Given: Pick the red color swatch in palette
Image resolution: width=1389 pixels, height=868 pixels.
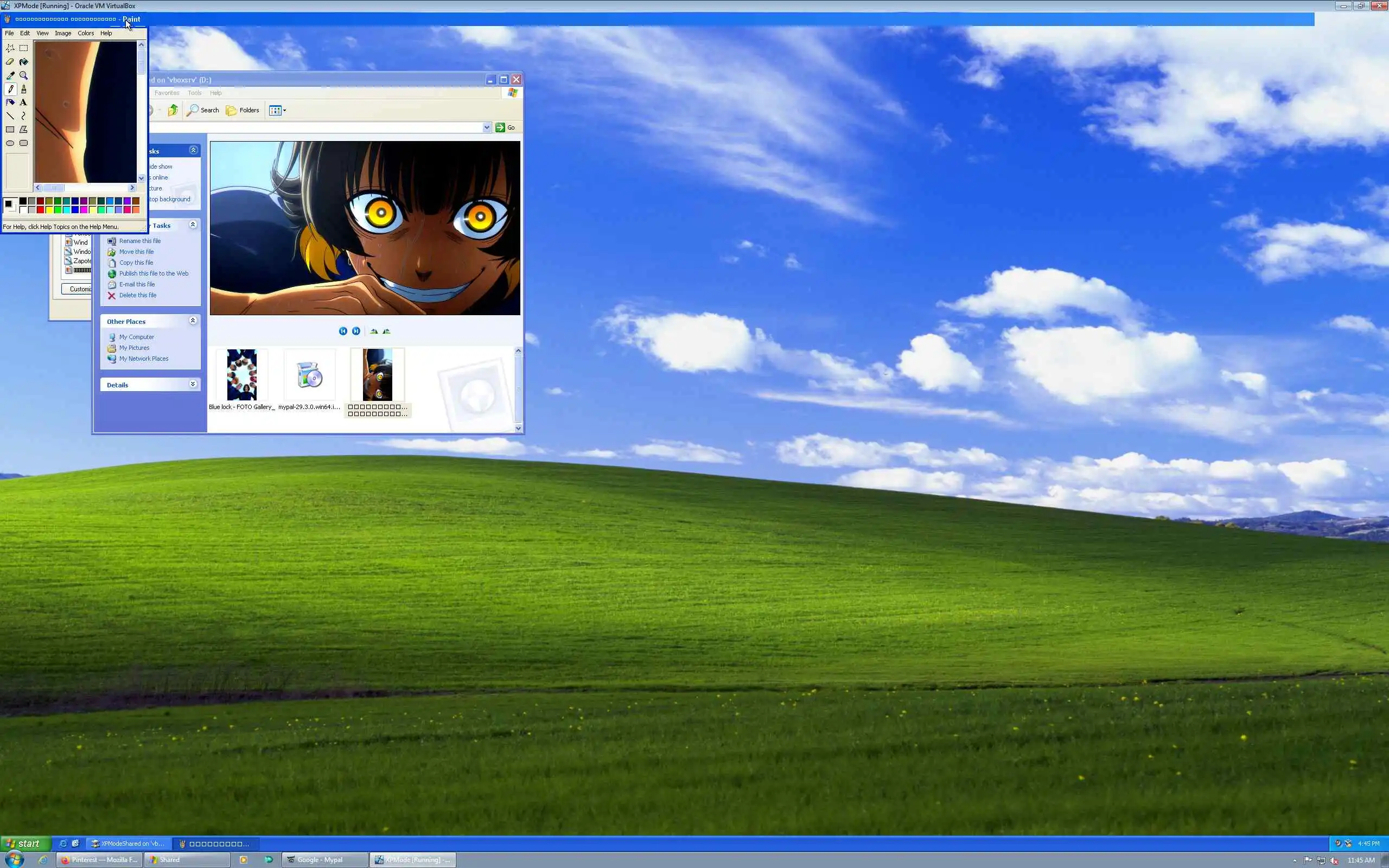Looking at the screenshot, I should [x=40, y=209].
